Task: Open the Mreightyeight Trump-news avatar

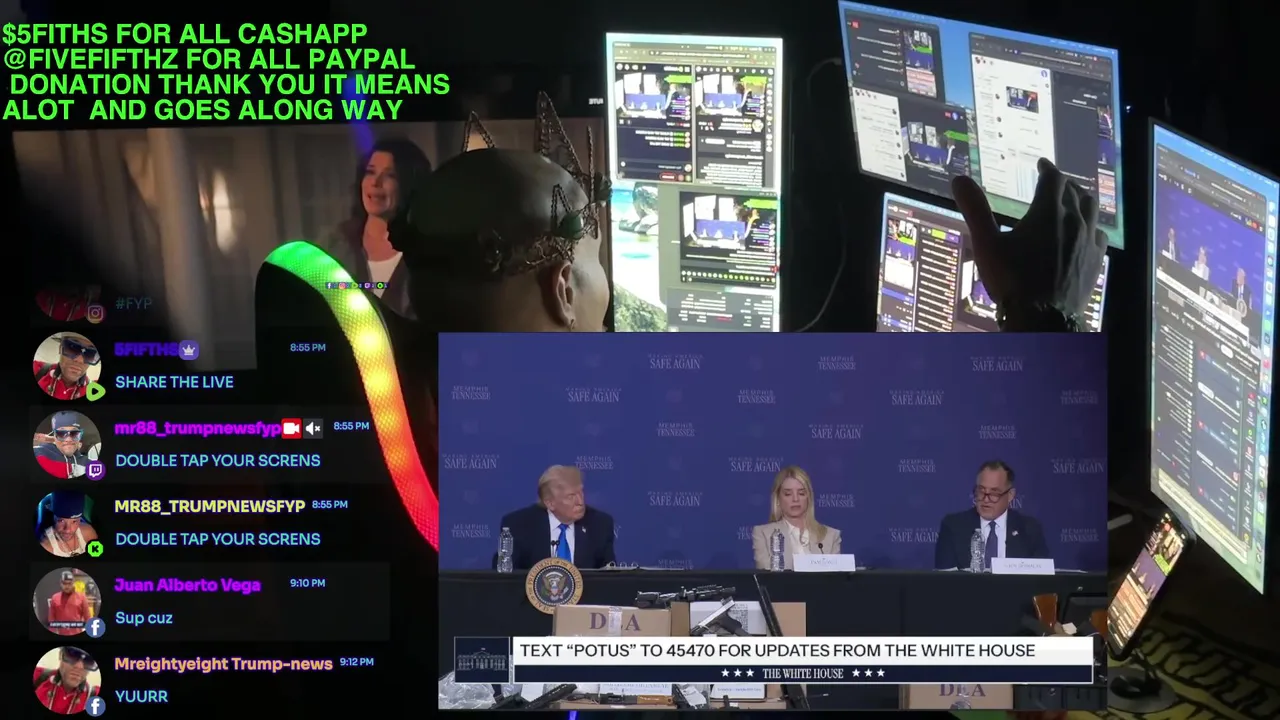Action: [x=66, y=680]
